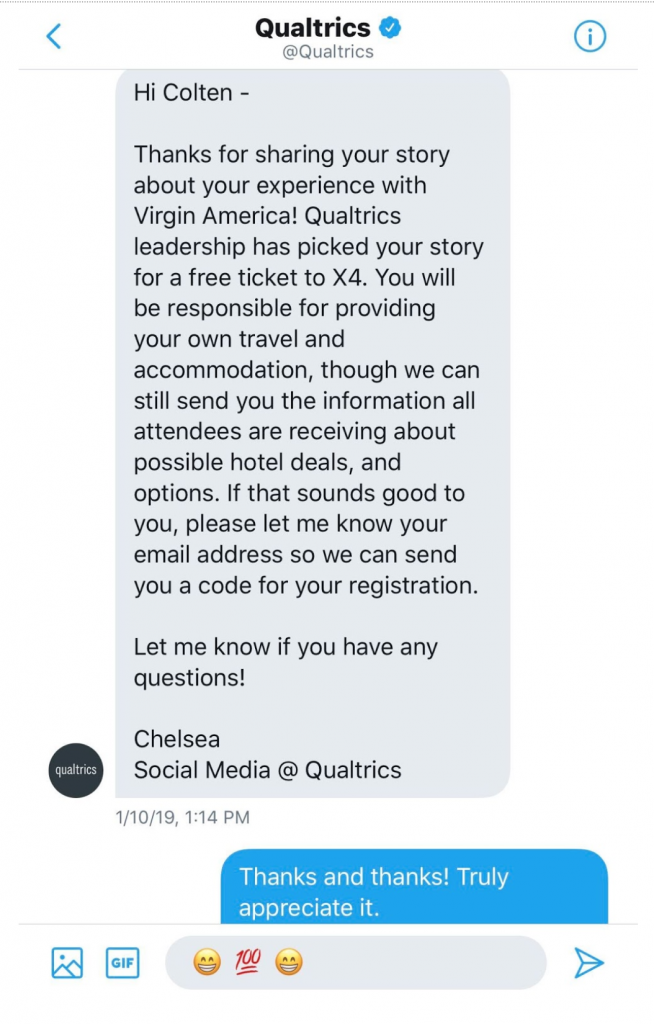The height and width of the screenshot is (1024, 654).
Task: Tap the 'Virgin America! Qualtrics' text line
Action: click(267, 216)
